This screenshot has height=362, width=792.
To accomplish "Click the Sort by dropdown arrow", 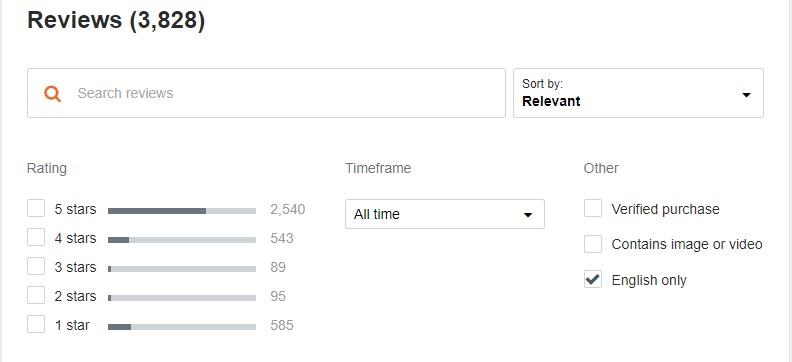I will tap(746, 95).
